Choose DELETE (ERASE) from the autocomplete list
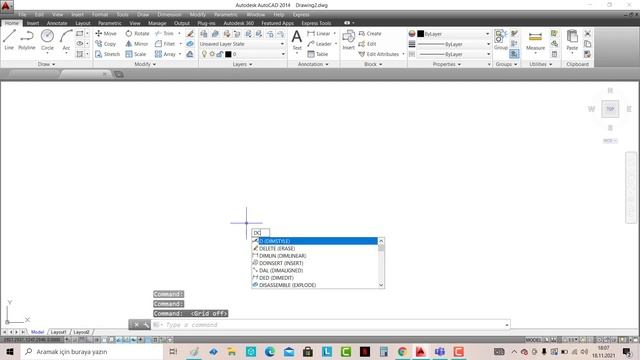 315,248
